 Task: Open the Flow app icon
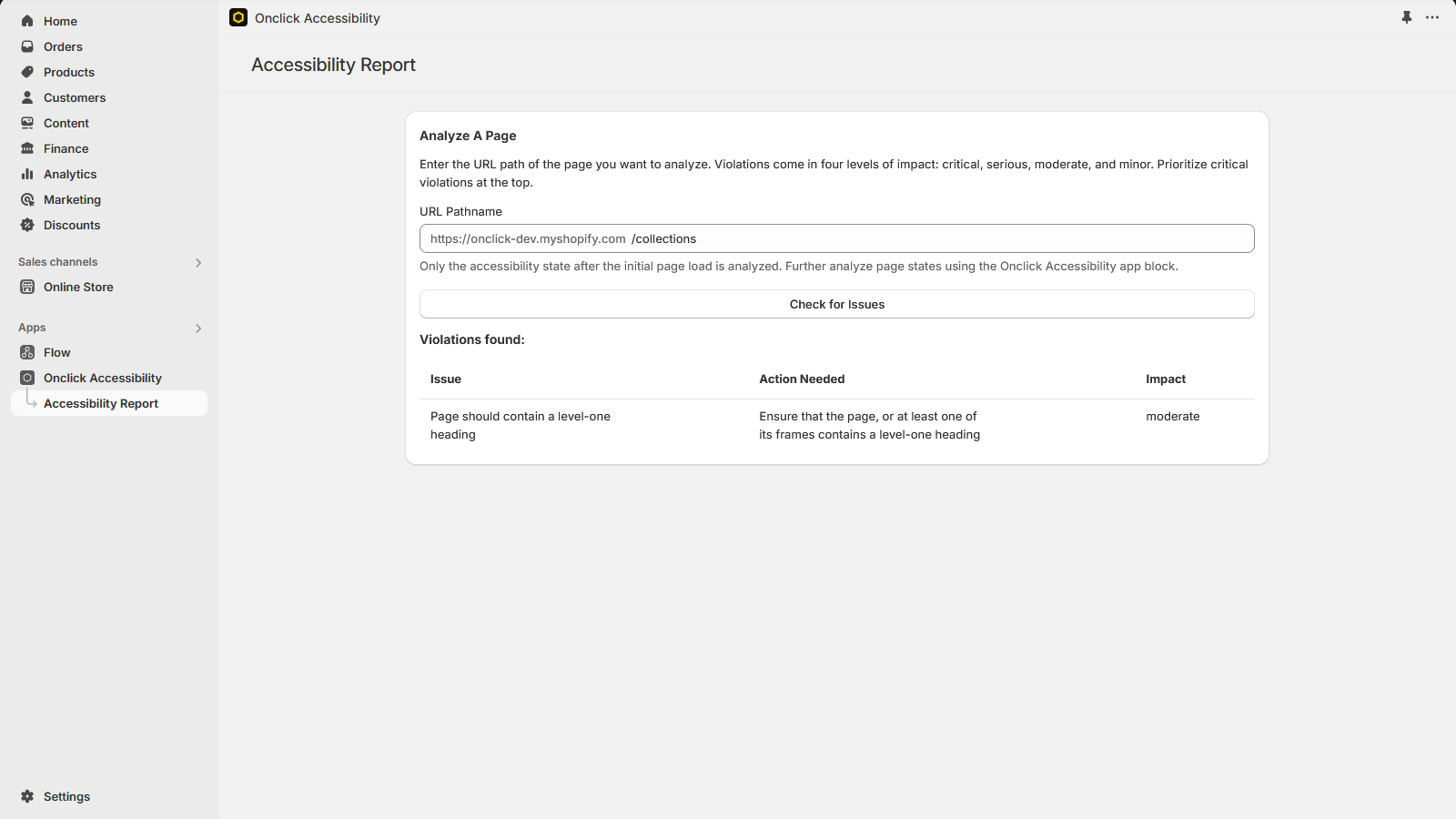pos(26,352)
